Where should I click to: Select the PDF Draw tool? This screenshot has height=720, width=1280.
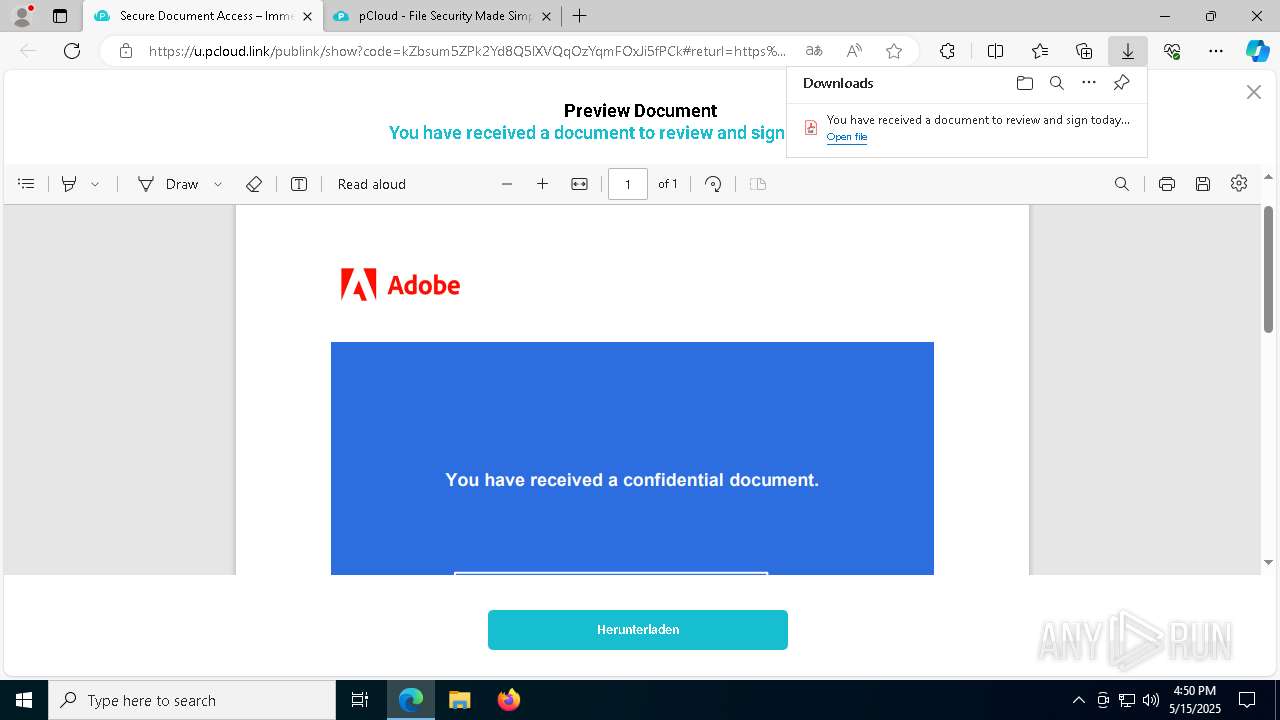[168, 184]
